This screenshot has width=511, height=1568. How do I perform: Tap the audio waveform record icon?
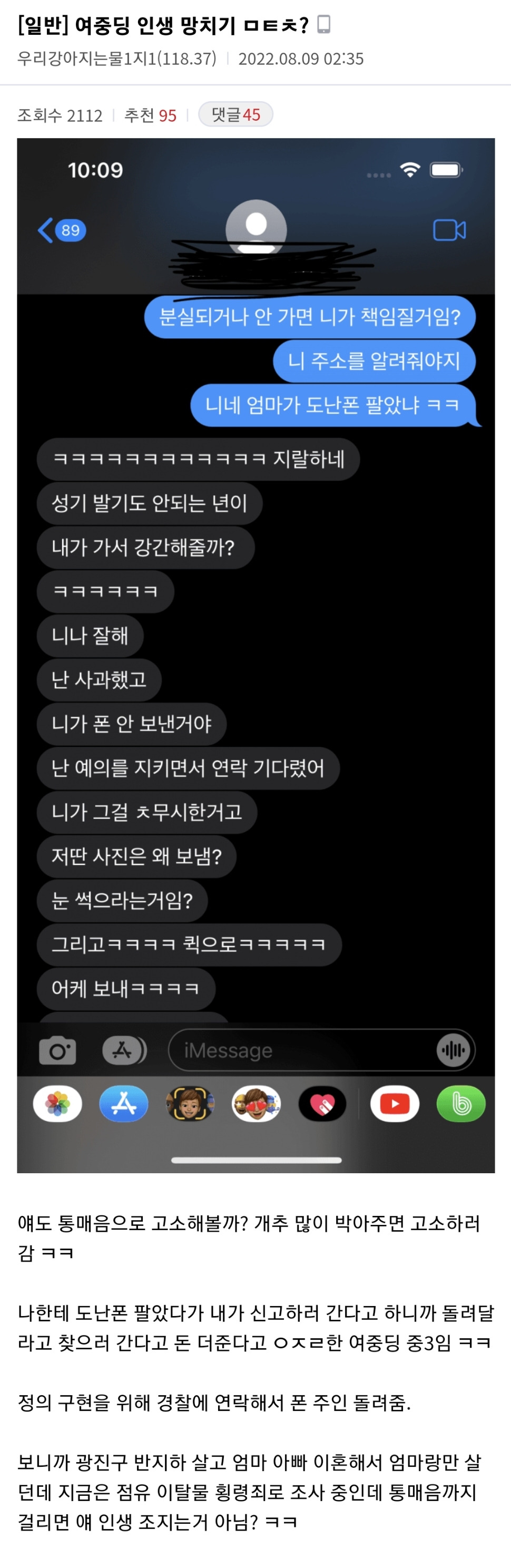click(453, 1050)
